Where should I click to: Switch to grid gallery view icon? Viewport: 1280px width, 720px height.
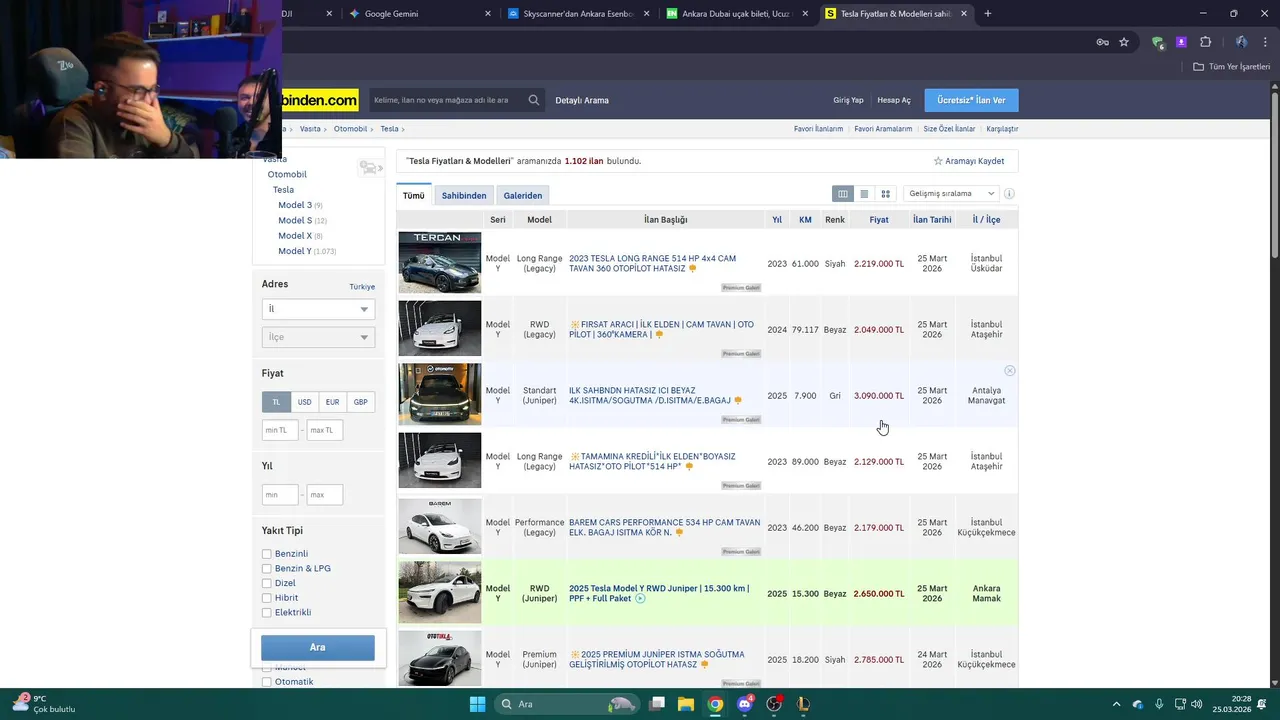click(885, 194)
